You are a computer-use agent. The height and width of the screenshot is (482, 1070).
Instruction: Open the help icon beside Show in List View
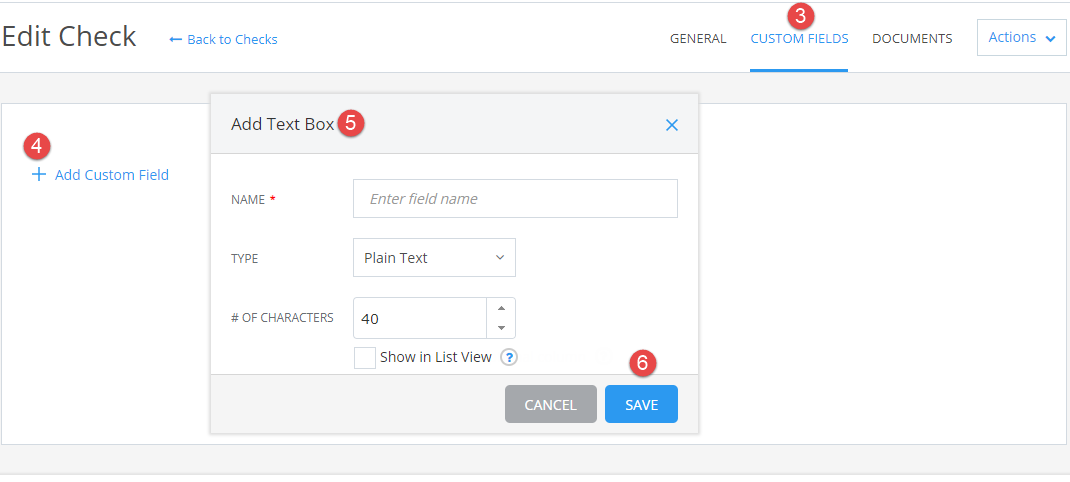coord(508,357)
